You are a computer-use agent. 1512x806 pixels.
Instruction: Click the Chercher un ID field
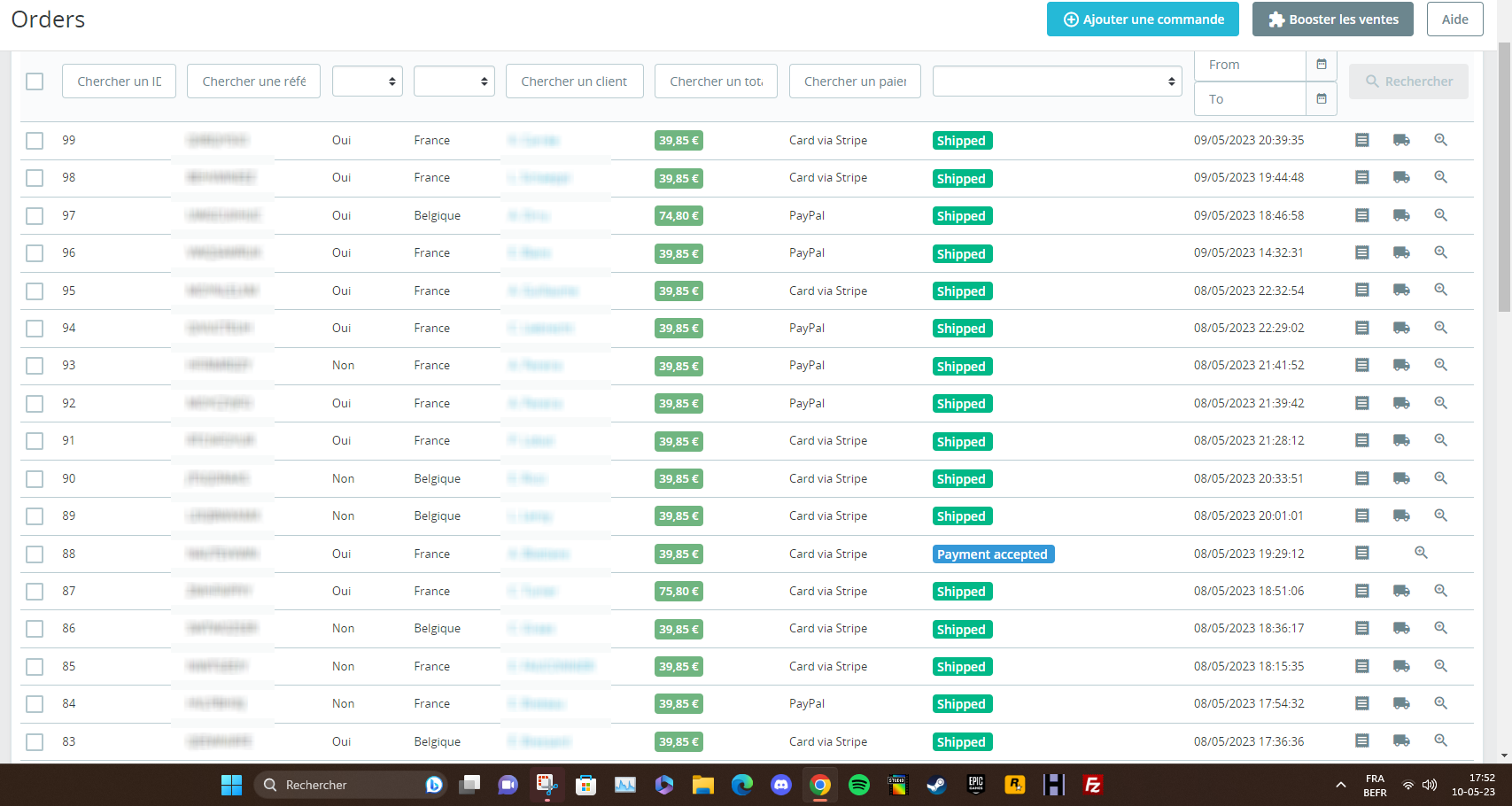tap(119, 81)
